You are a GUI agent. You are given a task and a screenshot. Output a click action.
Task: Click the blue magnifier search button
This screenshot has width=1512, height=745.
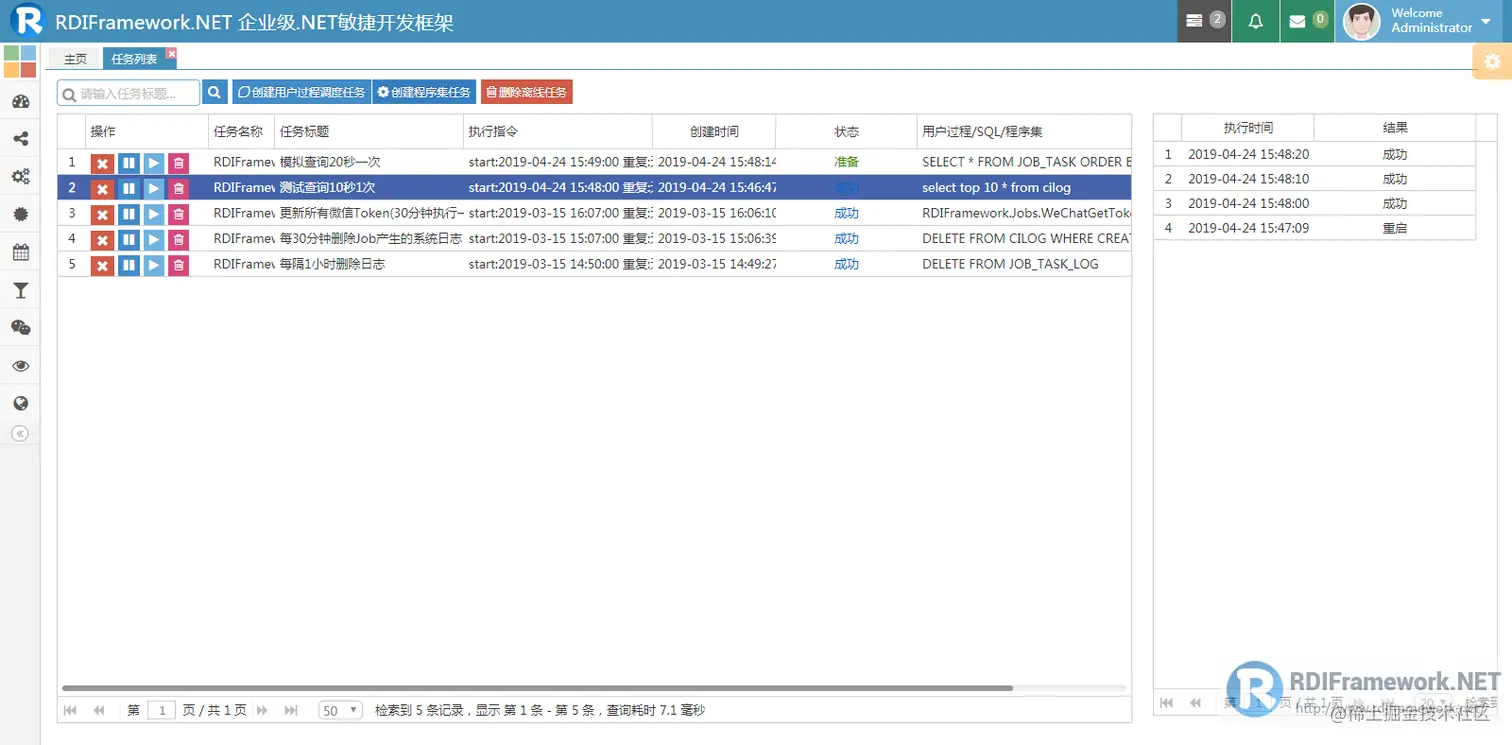point(215,93)
